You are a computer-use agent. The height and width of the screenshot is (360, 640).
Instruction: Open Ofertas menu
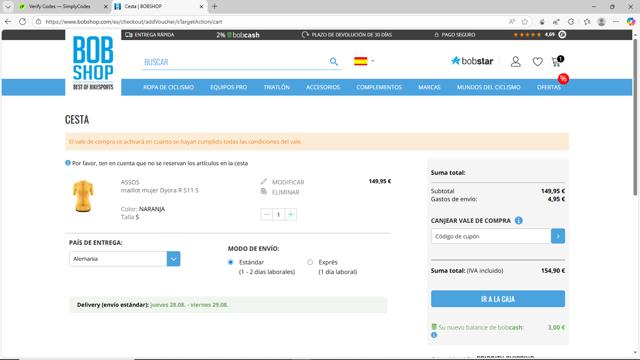coord(549,87)
